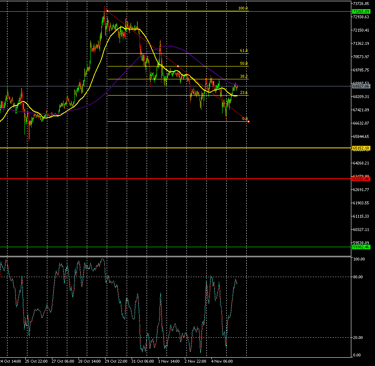
Task: Select the Fibonacci anchor point at the 0.0 level
Action: pyautogui.click(x=248, y=121)
